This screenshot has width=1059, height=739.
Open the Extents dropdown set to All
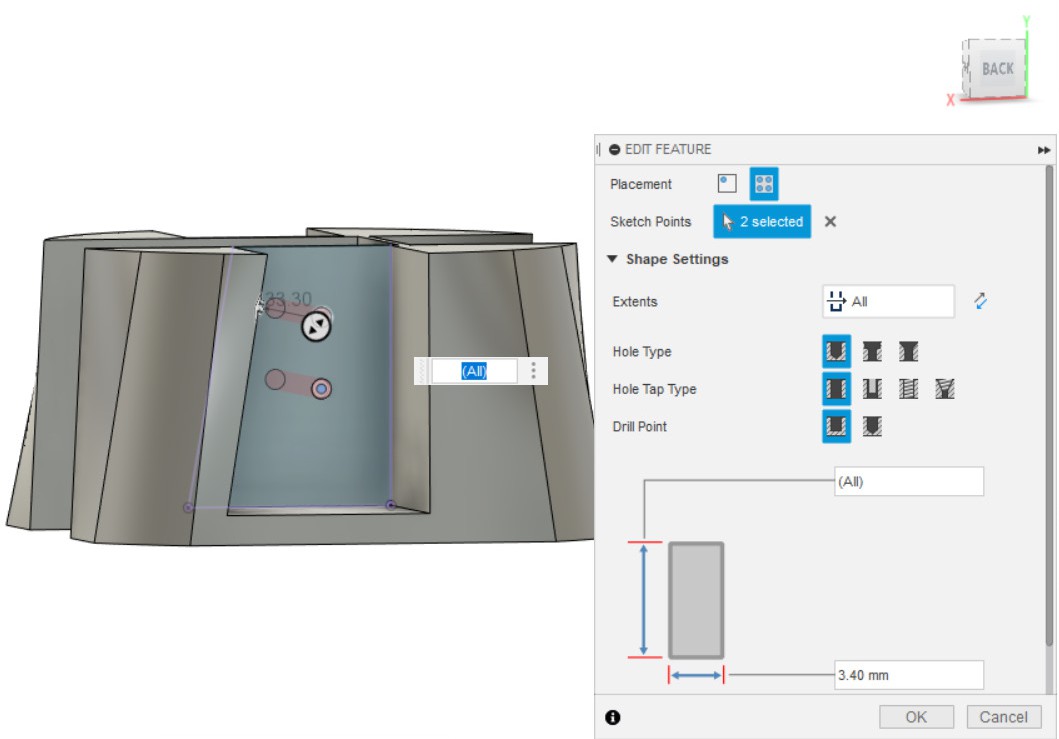pos(888,301)
